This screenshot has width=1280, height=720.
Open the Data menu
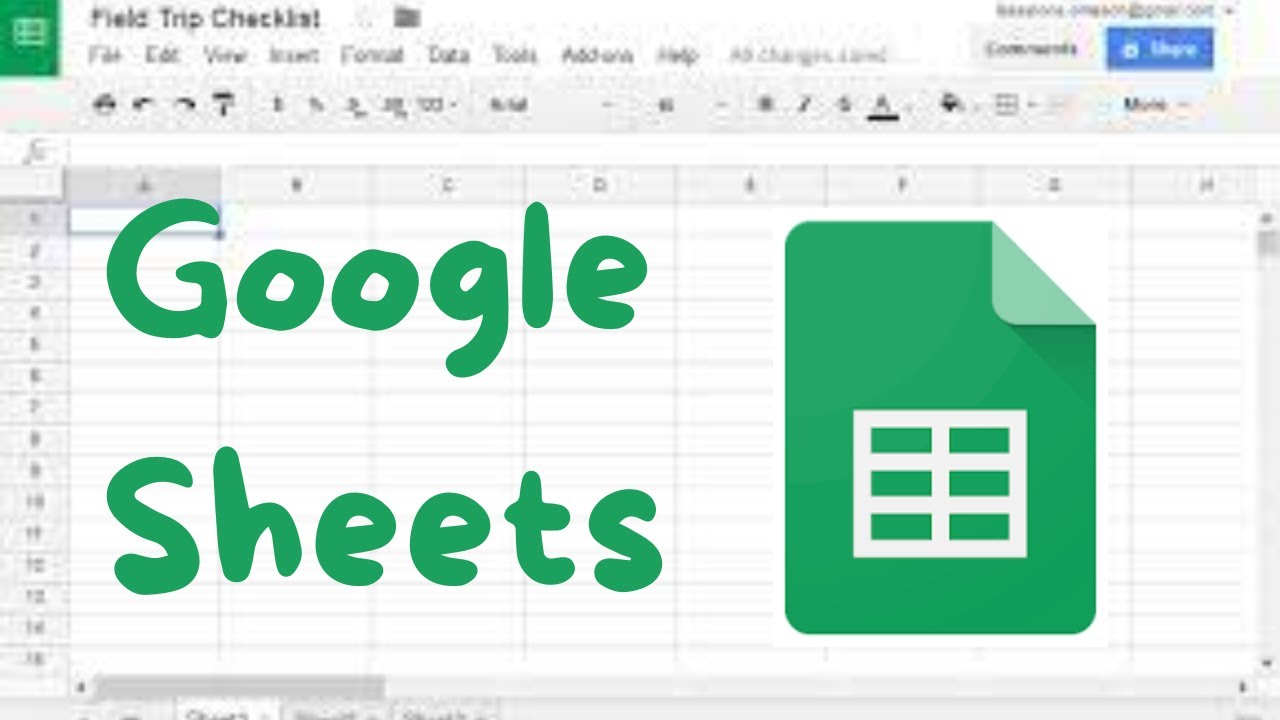(x=448, y=55)
